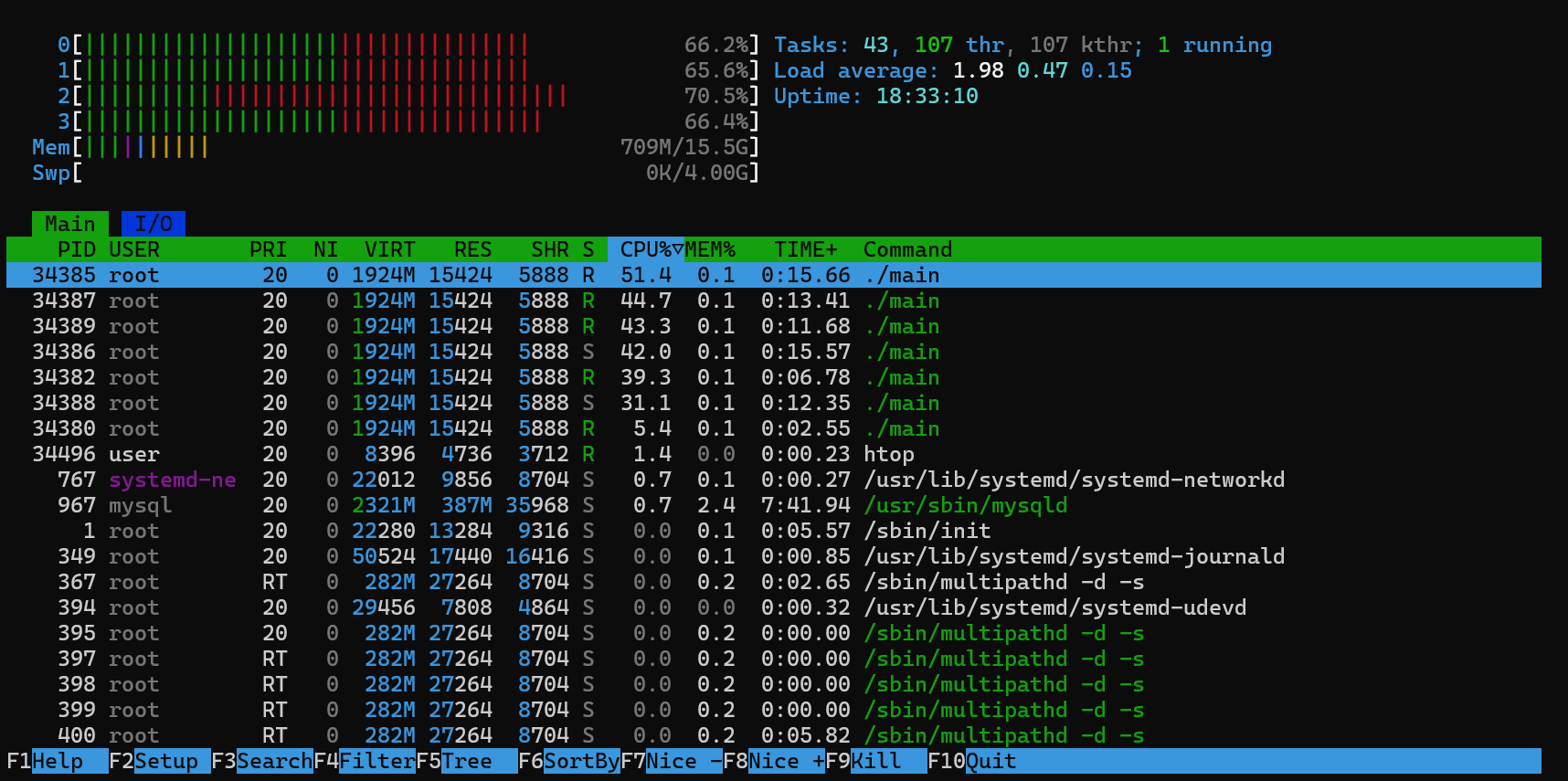Click F10 Quit button
The height and width of the screenshot is (781, 1568).
tap(972, 761)
